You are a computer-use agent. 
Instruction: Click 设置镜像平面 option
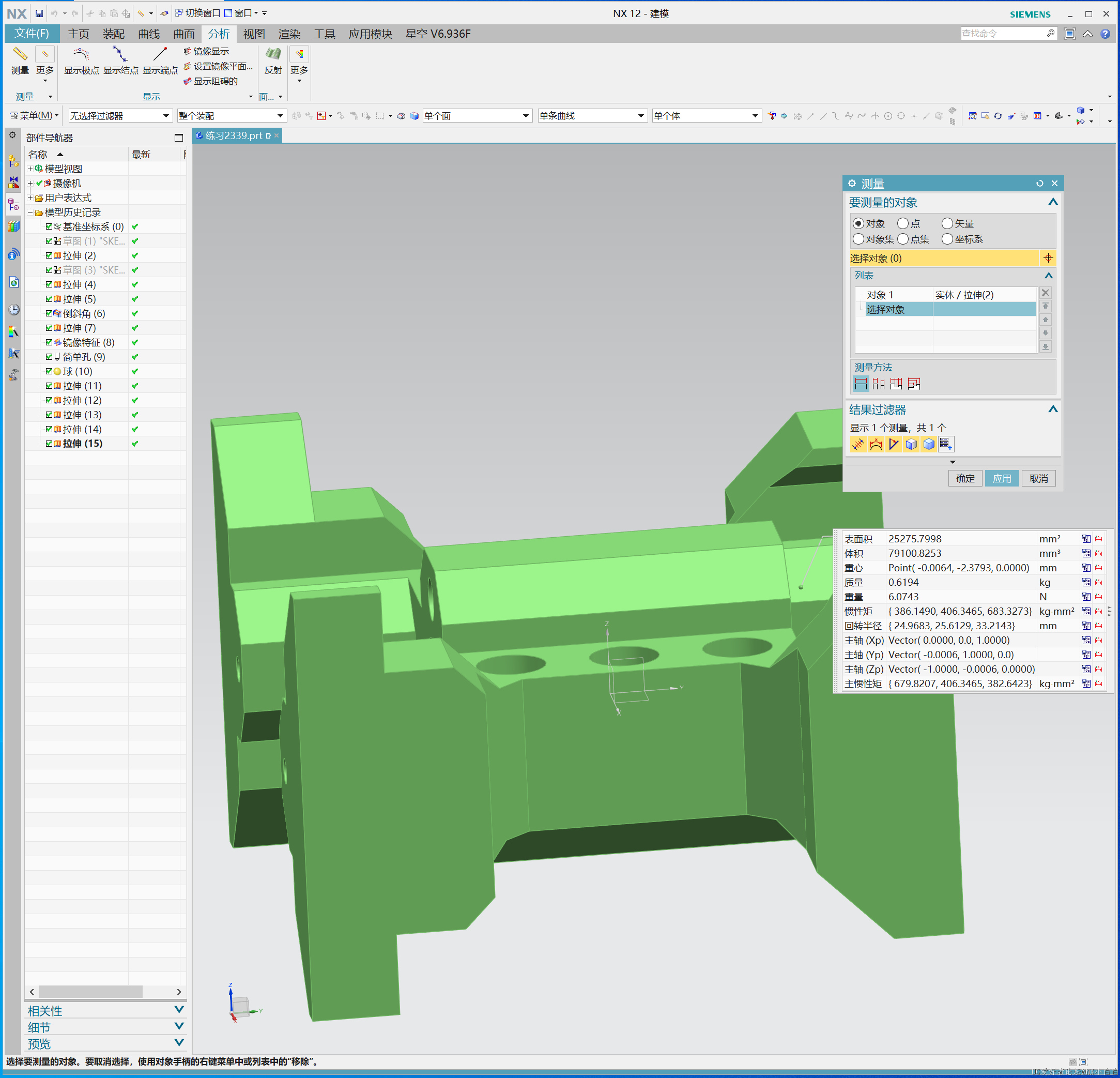coord(218,66)
